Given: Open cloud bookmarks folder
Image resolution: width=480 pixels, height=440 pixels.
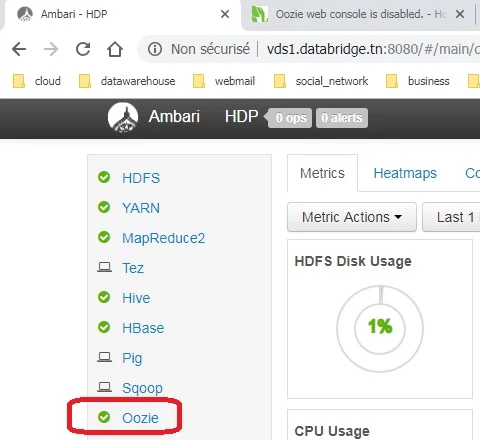Looking at the screenshot, I should pos(37,81).
